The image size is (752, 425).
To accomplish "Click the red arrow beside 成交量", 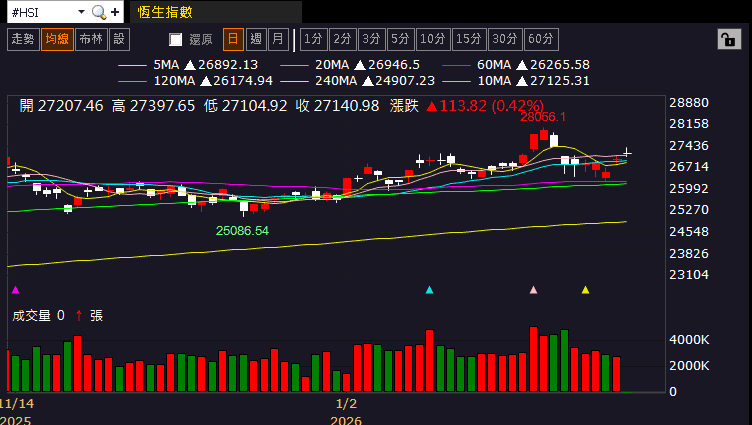I will (x=78, y=315).
